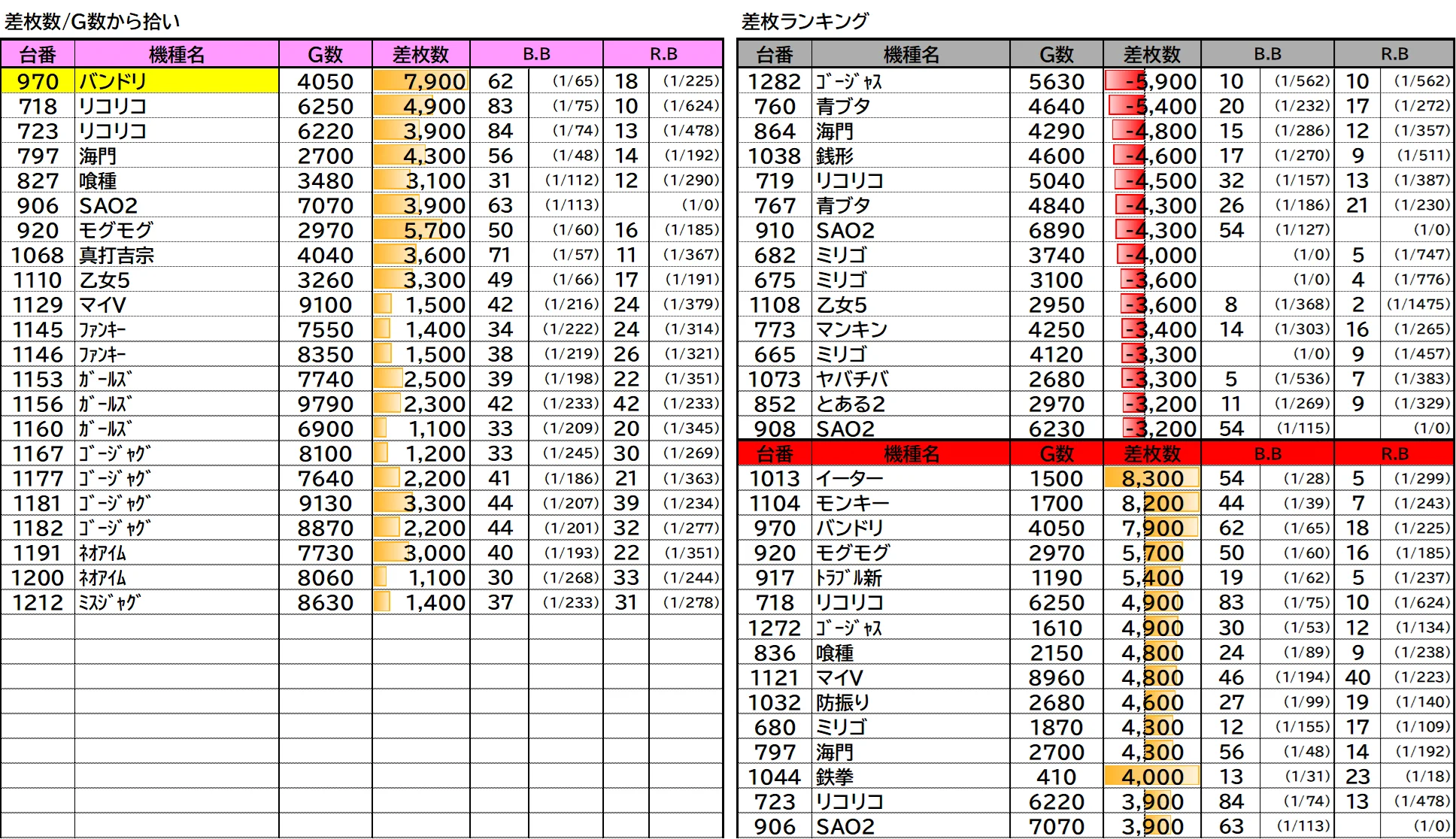
Task: Select 差枚数 value -5,900
Action: click(x=1160, y=81)
